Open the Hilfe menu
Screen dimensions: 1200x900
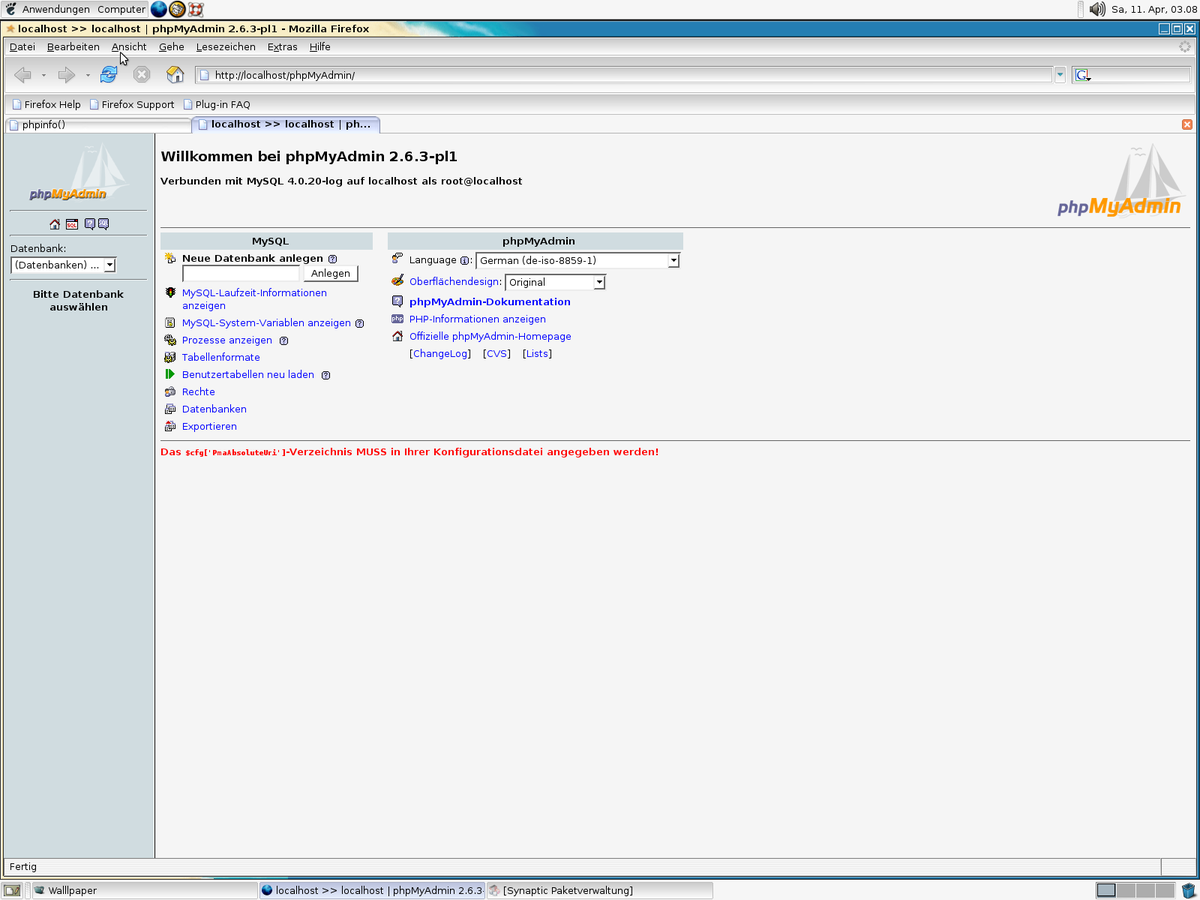click(x=320, y=47)
